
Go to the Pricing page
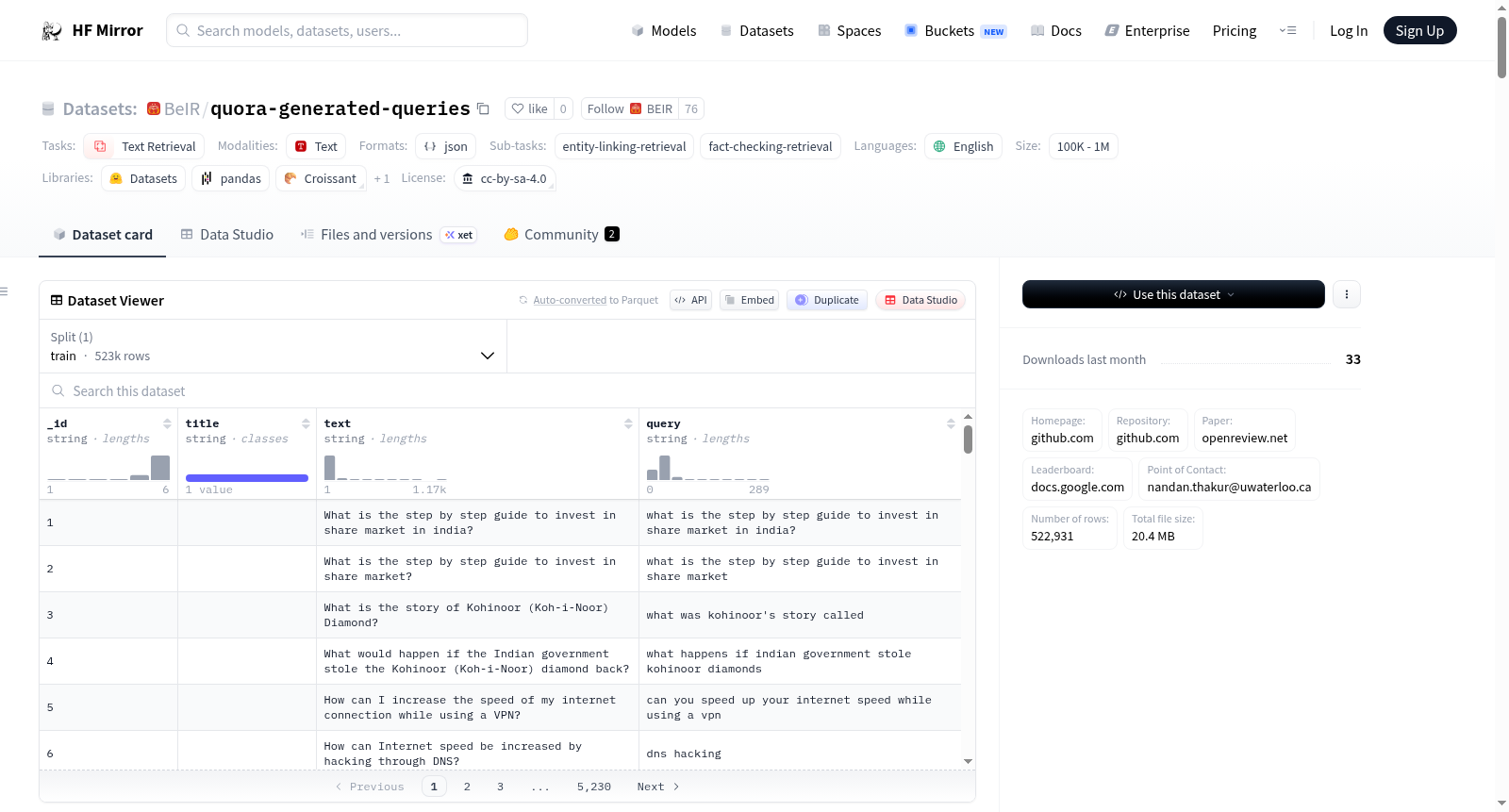click(x=1235, y=31)
